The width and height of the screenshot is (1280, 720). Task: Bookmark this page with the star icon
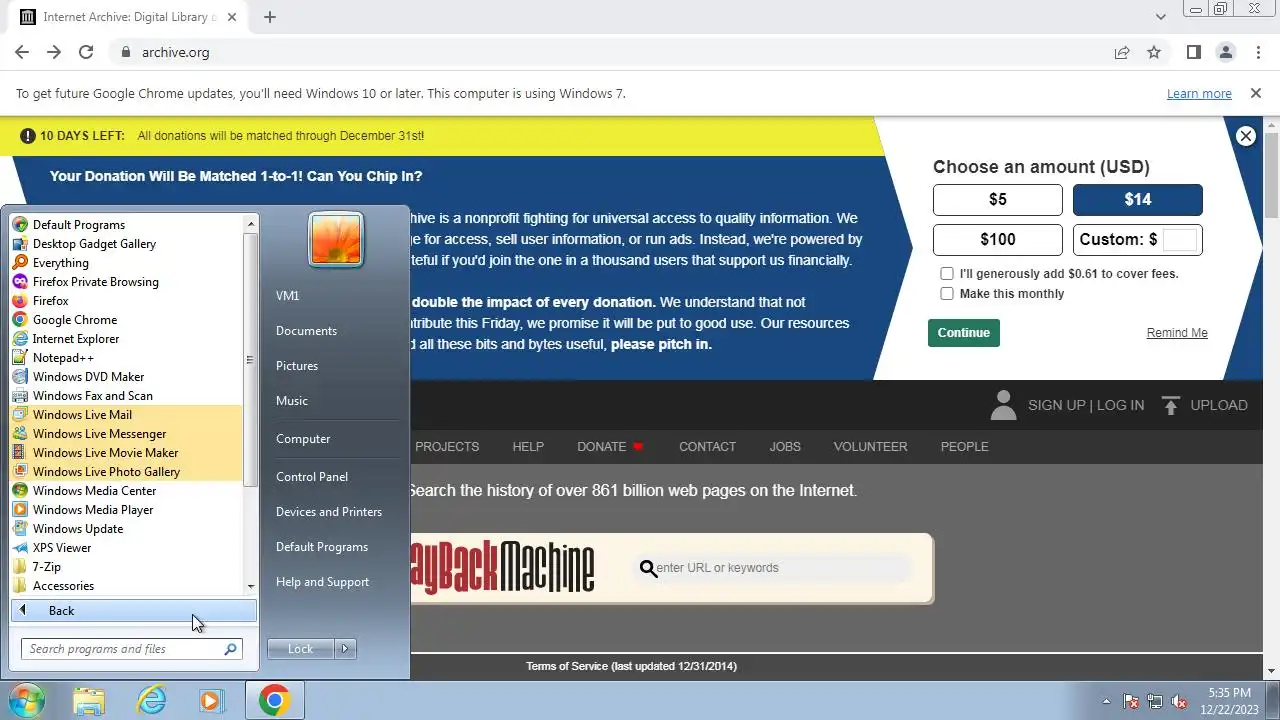1154,52
